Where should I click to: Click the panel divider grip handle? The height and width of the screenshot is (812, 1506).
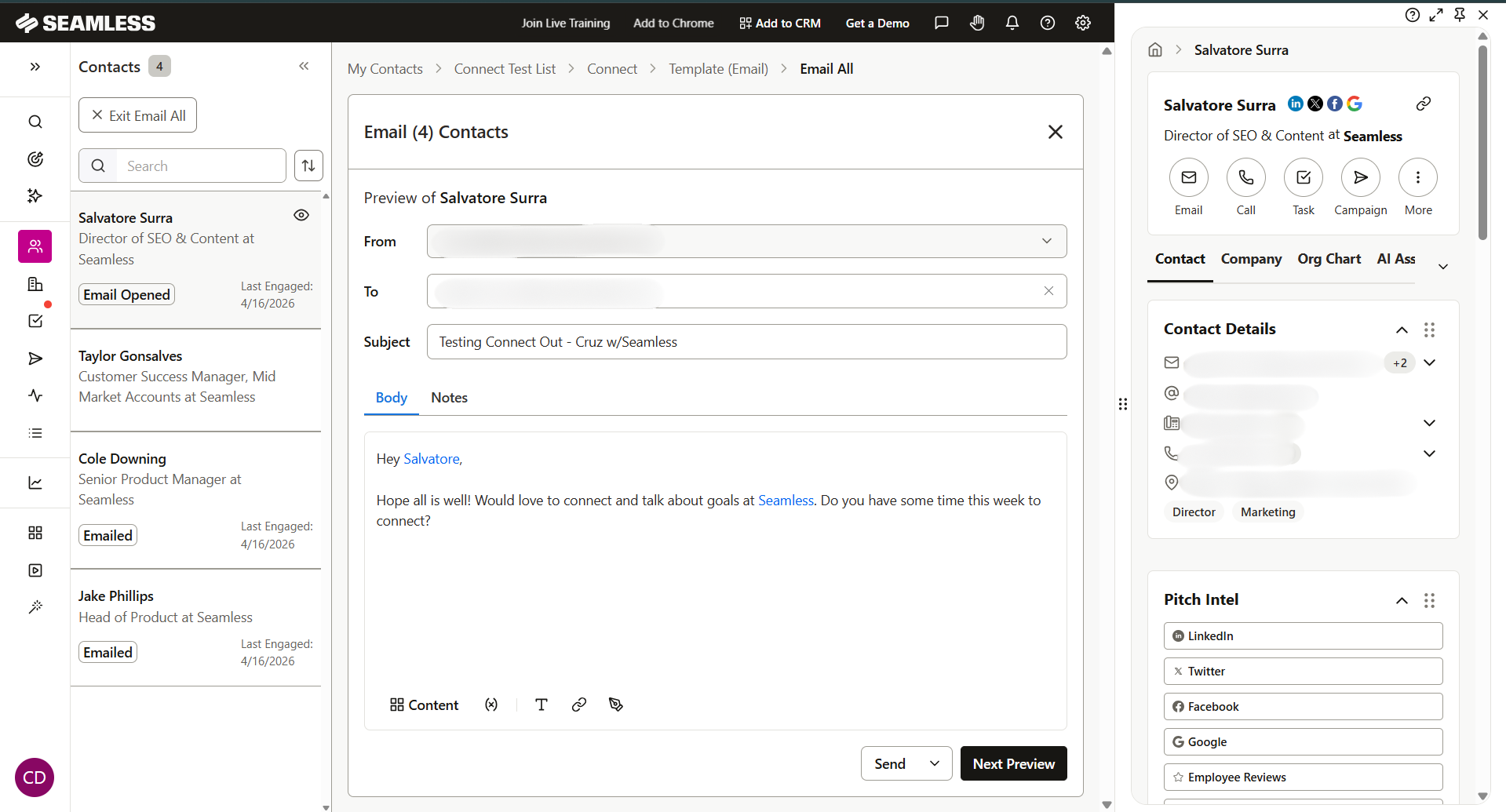click(1123, 404)
